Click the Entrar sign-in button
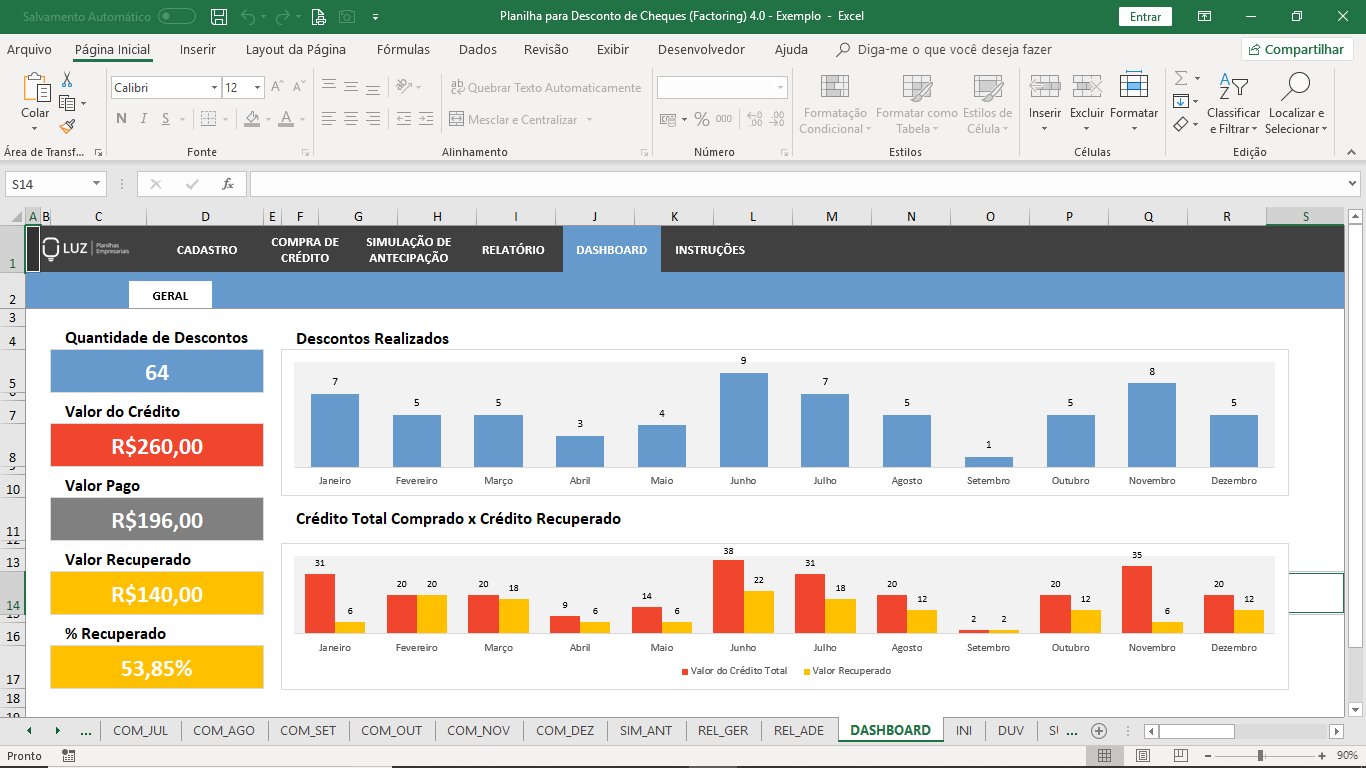The height and width of the screenshot is (768, 1366). point(1145,16)
